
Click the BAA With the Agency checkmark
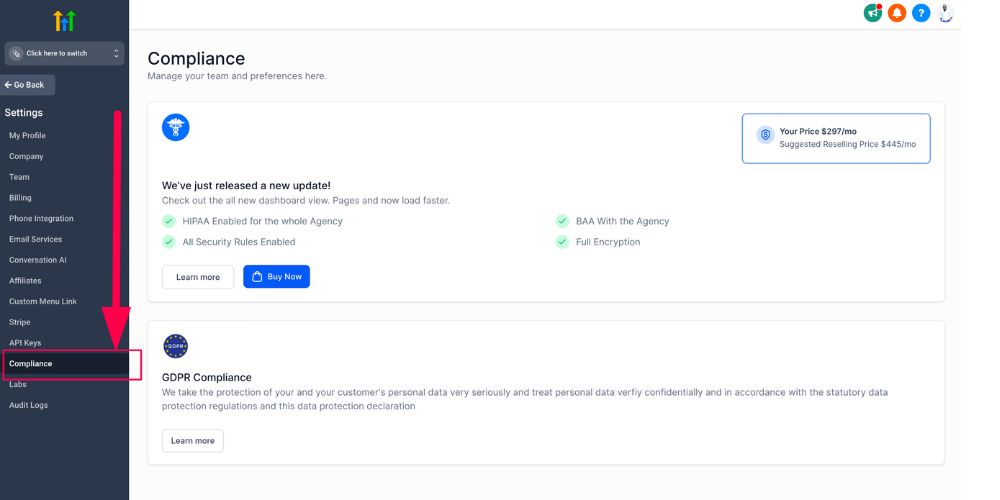tap(562, 221)
